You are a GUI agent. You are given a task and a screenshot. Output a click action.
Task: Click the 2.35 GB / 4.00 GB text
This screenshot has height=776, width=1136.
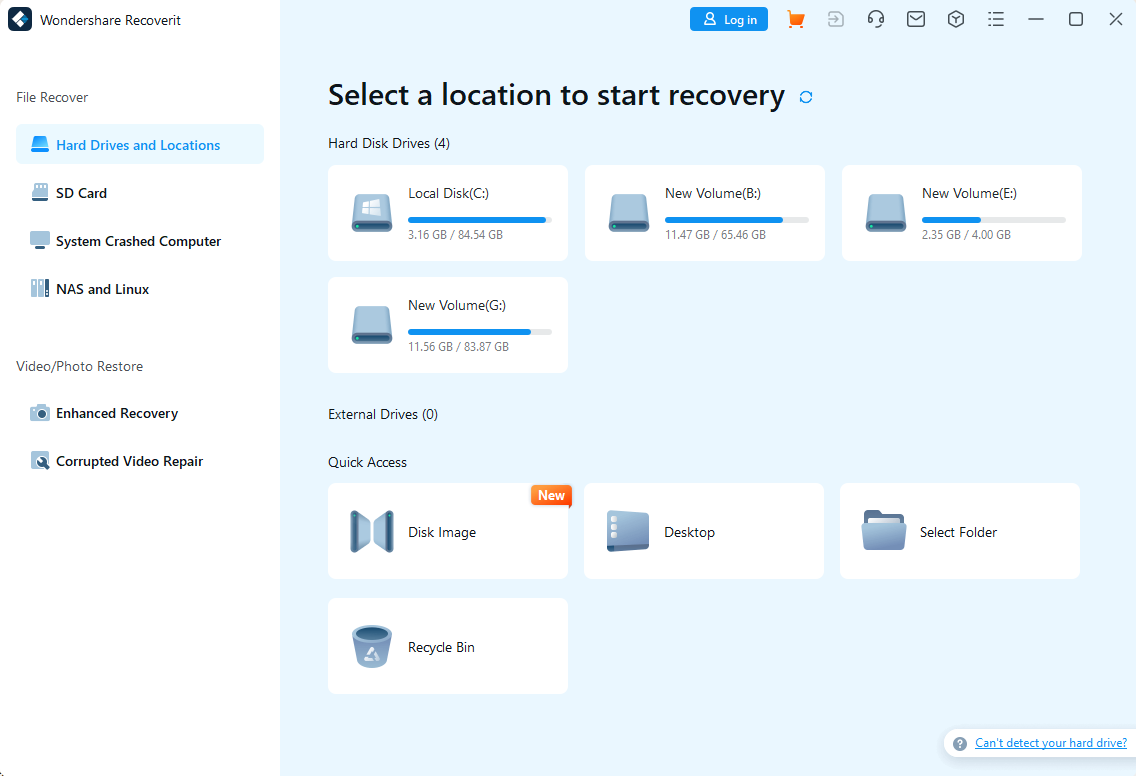[966, 235]
